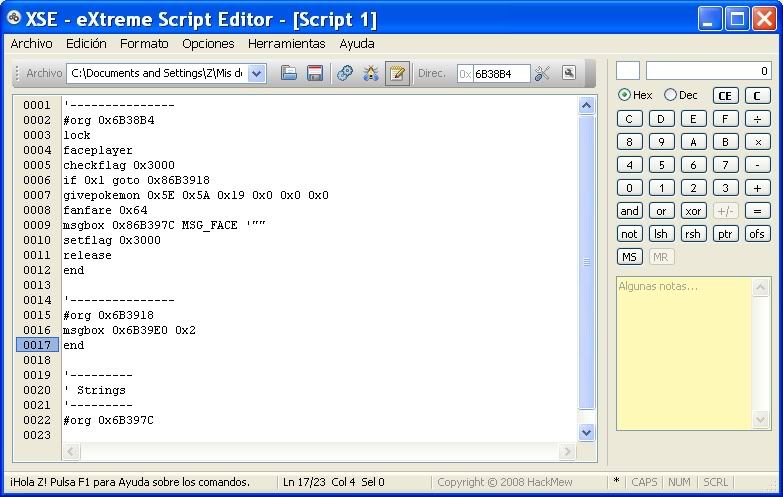Click the calculator 5 key
The image size is (783, 497).
pyautogui.click(x=661, y=165)
